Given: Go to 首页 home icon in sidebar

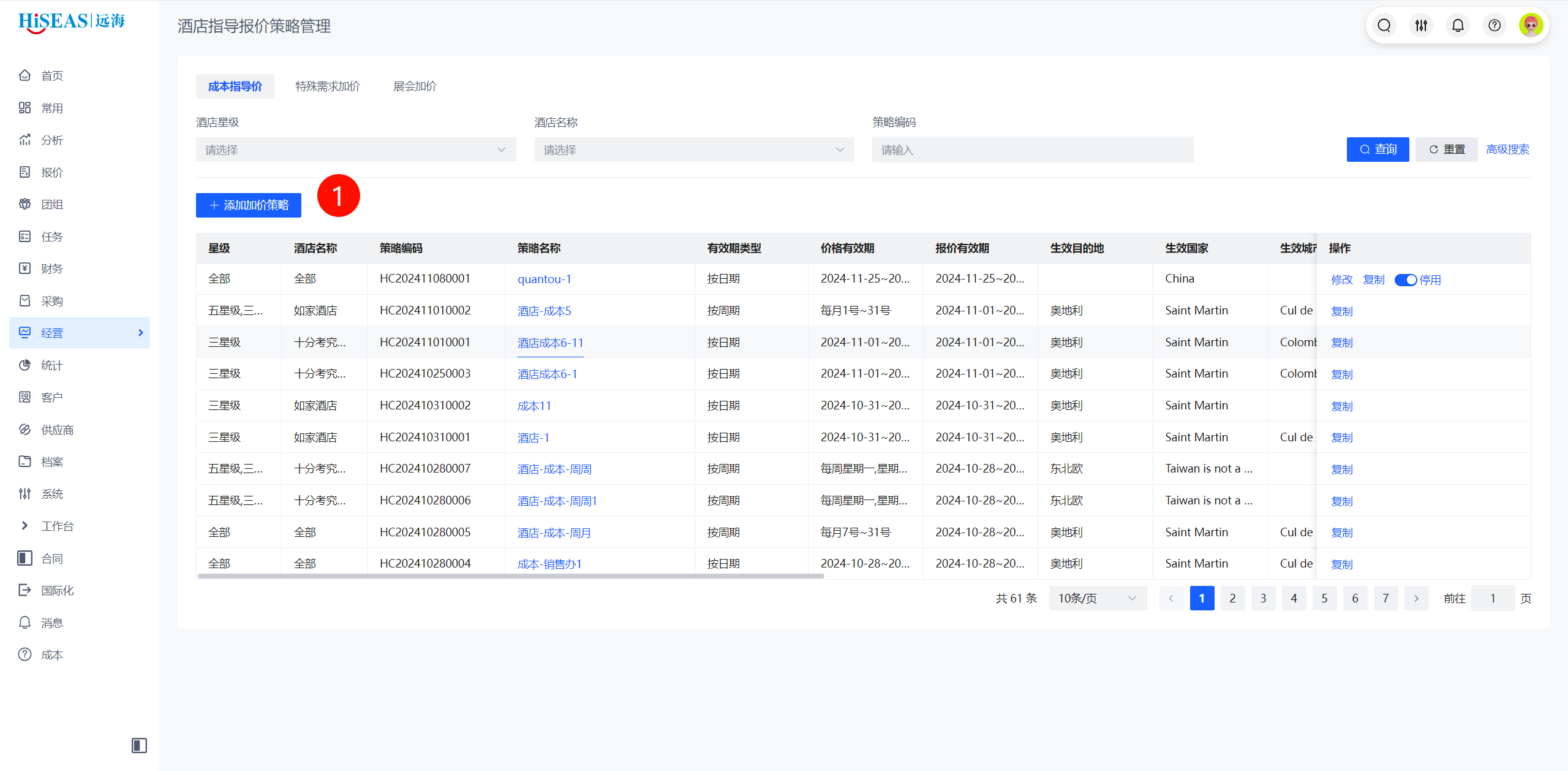Looking at the screenshot, I should 24,75.
